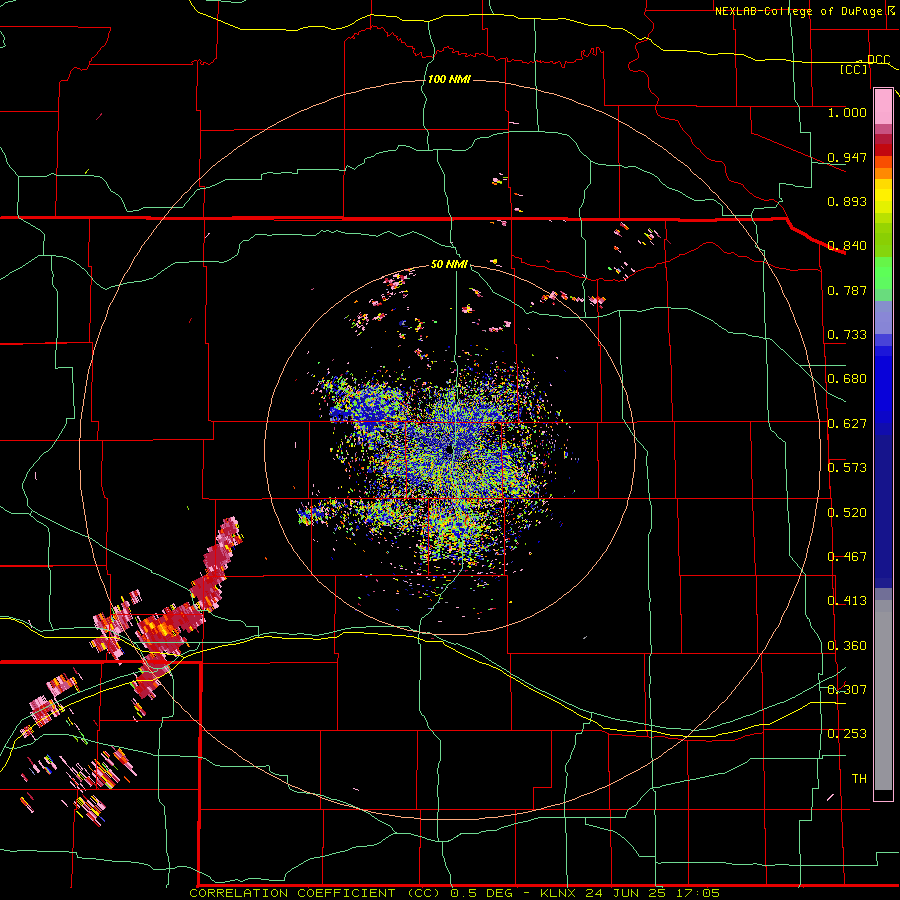Click the 0.307 scale value
The height and width of the screenshot is (900, 900).
click(x=847, y=690)
